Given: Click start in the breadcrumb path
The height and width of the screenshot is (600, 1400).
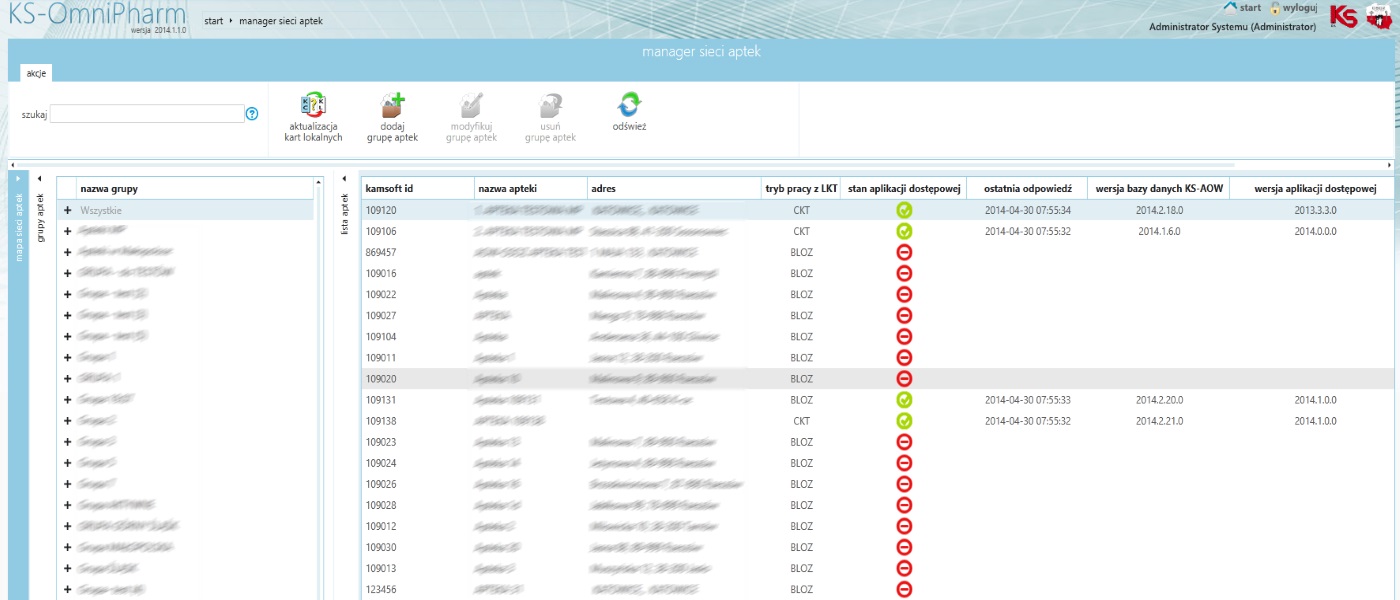Looking at the screenshot, I should [213, 20].
